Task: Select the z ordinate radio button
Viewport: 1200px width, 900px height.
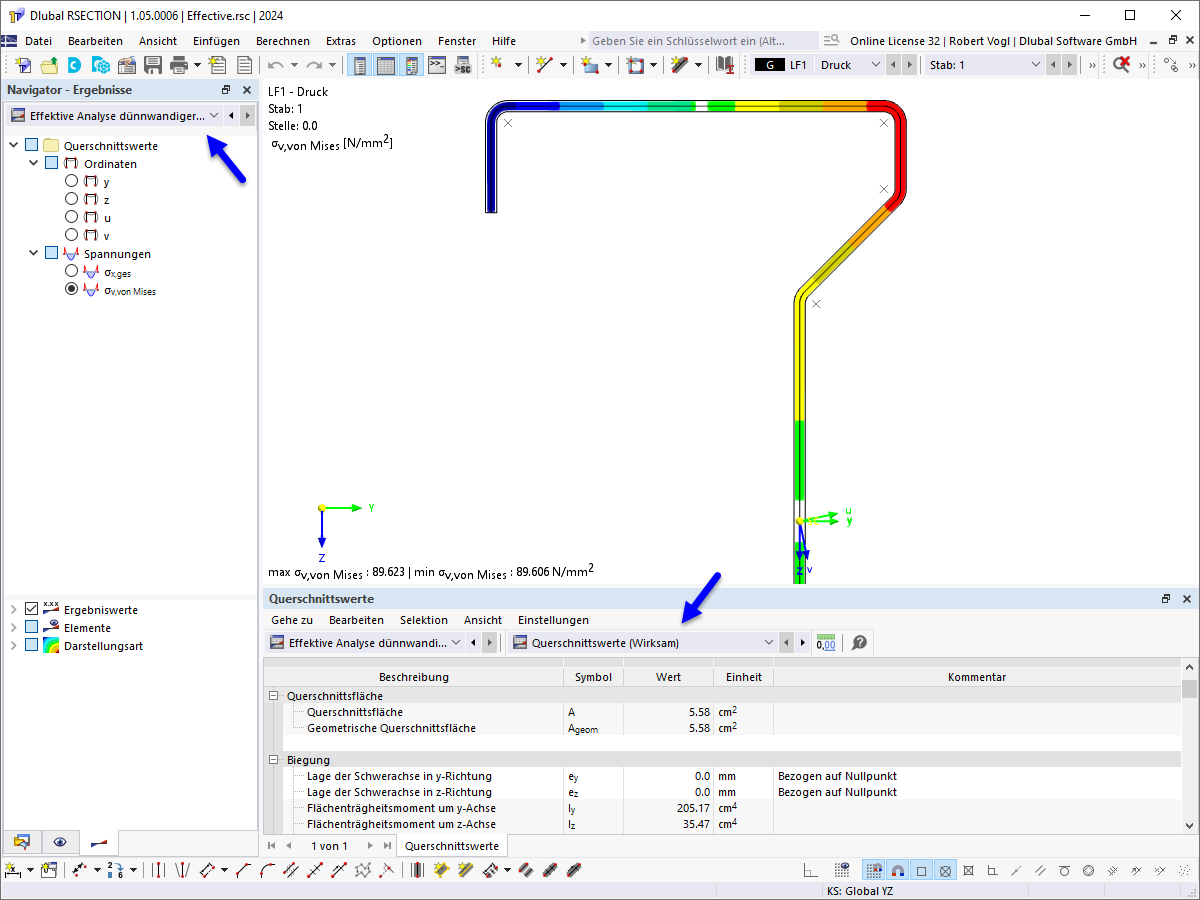Action: [71, 199]
